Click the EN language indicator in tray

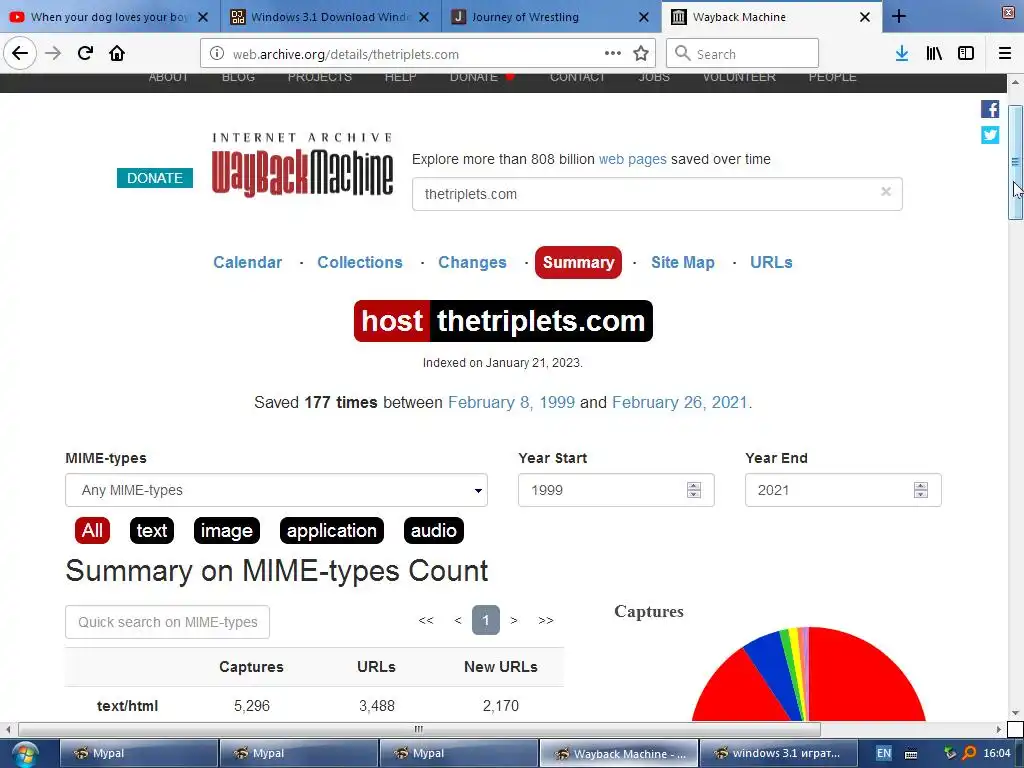pyautogui.click(x=884, y=753)
